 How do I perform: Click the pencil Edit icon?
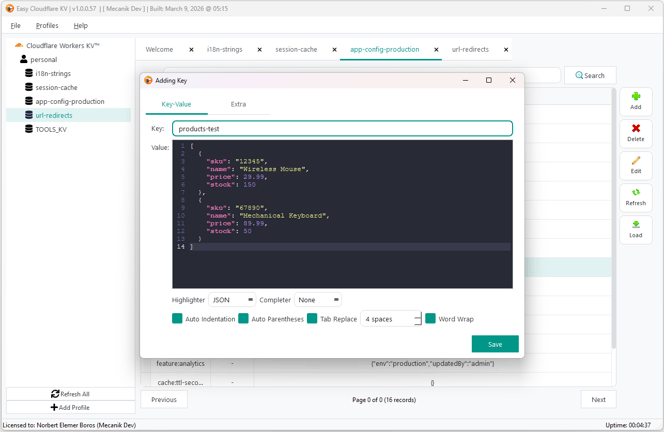pos(636,160)
